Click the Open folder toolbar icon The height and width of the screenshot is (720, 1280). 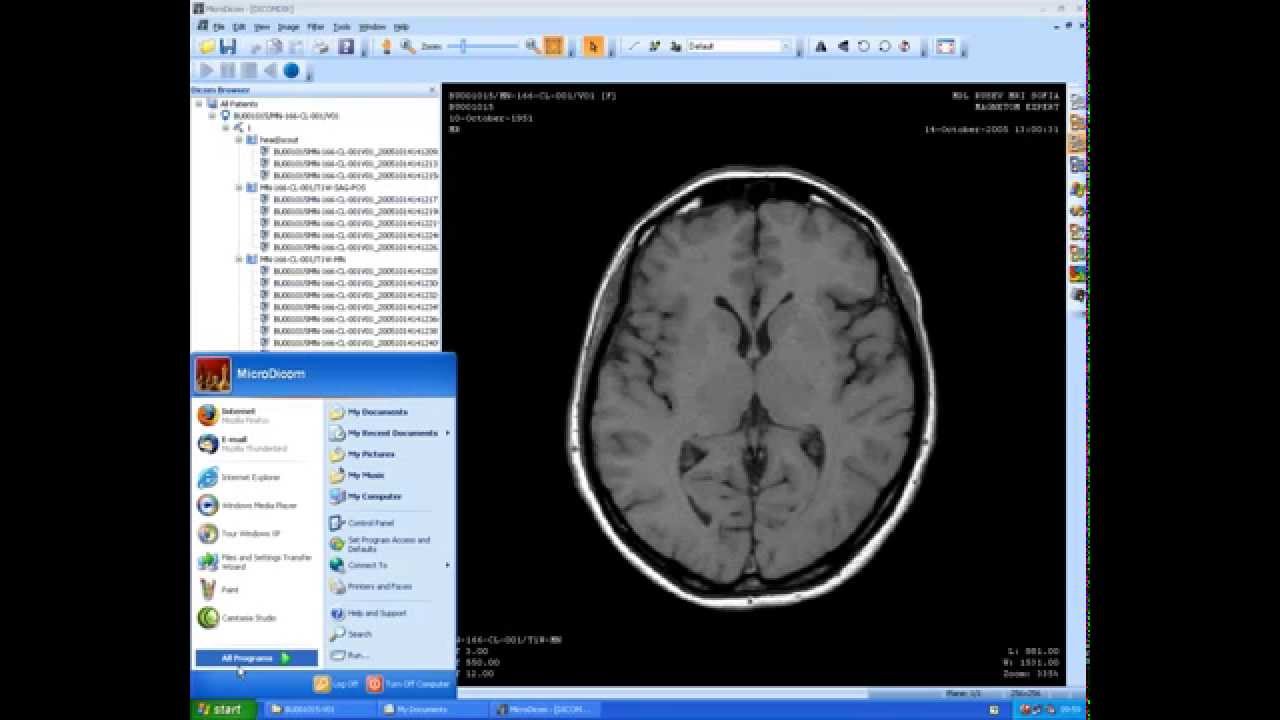(207, 46)
